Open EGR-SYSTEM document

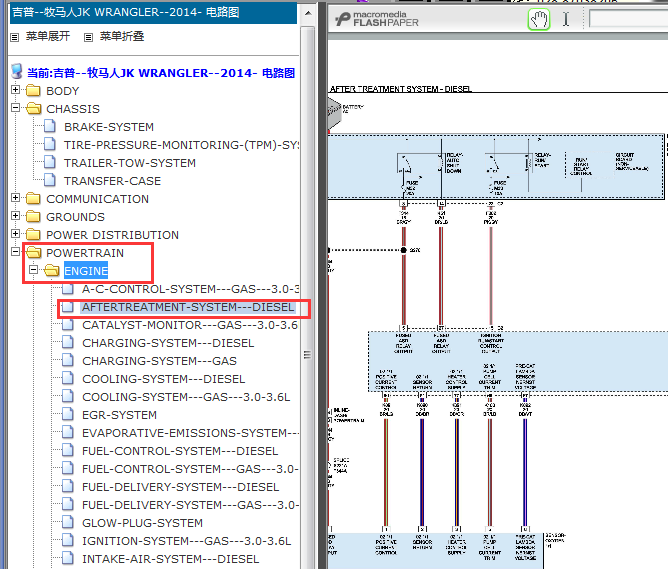(119, 415)
